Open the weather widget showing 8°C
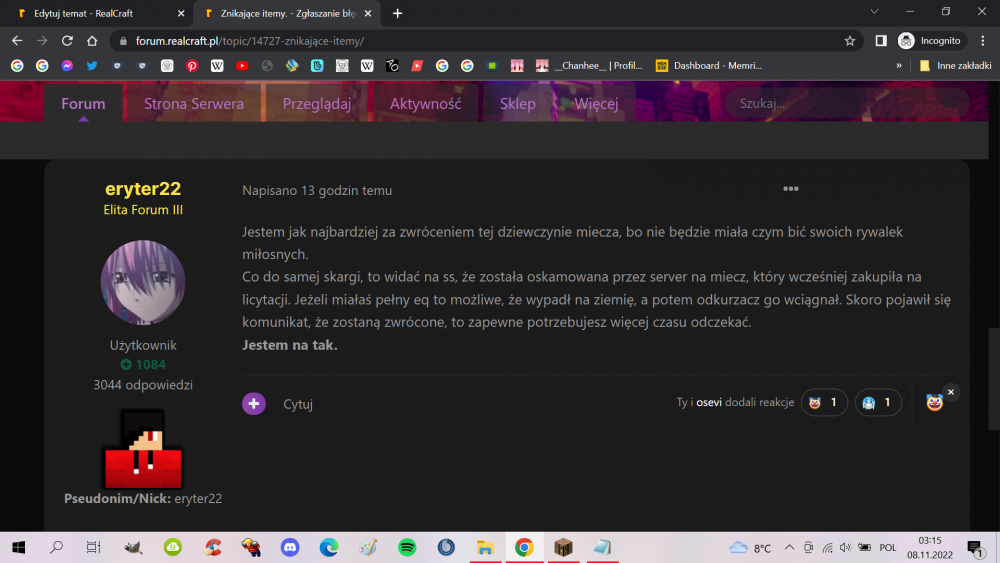Screen dimensions: 1000x563 click(x=750, y=548)
